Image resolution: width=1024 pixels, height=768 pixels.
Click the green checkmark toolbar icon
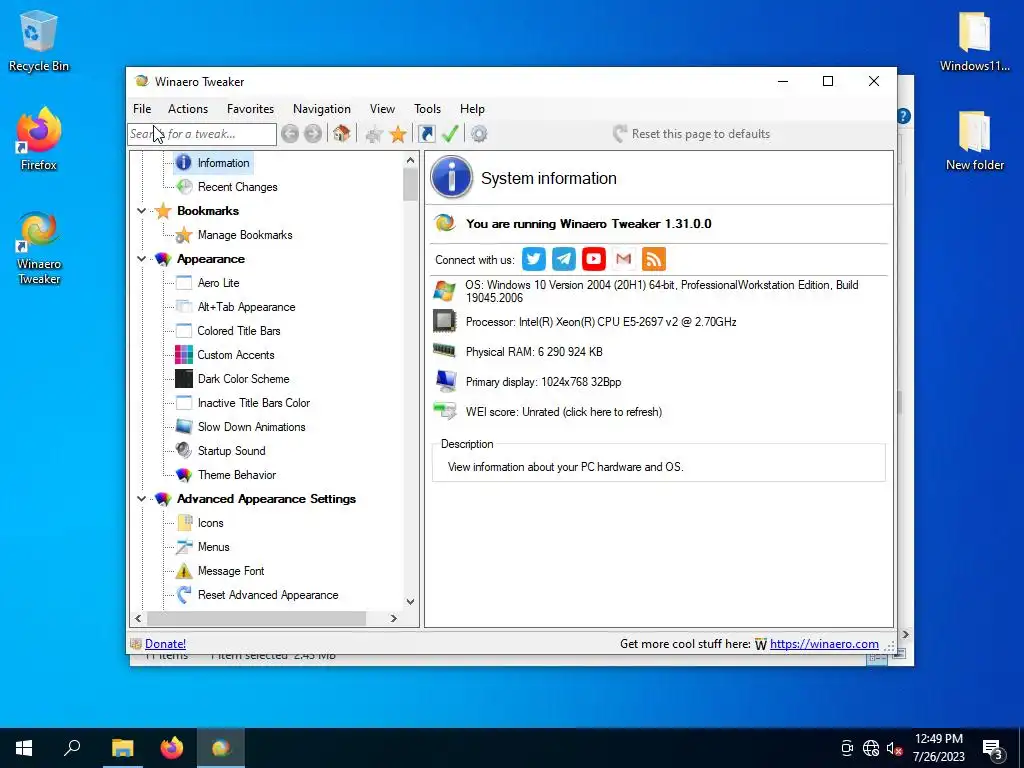(x=450, y=134)
